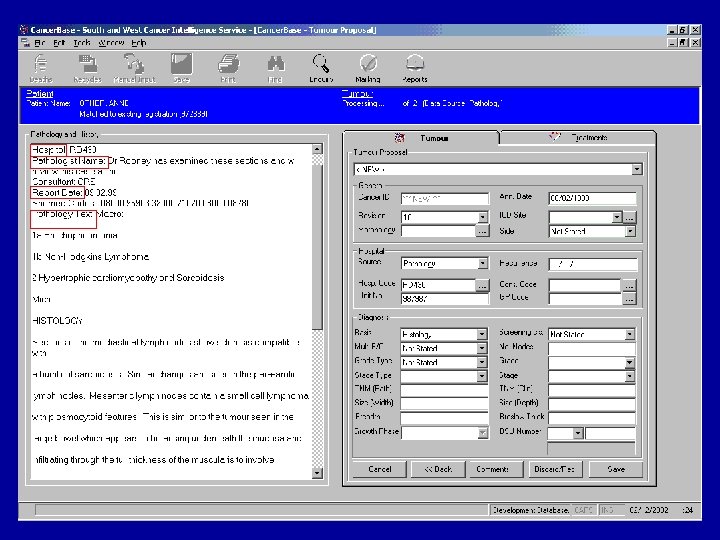The image size is (720, 540).
Task: Open the Side dropdown showing Not Stated
Action: [630, 231]
